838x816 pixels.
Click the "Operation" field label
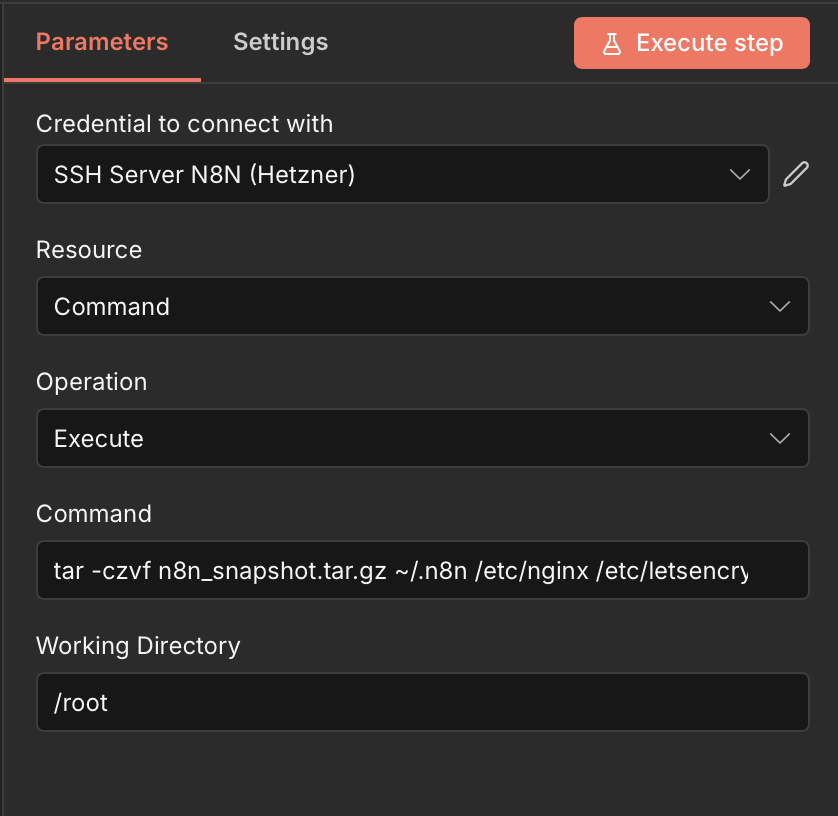pyautogui.click(x=91, y=381)
